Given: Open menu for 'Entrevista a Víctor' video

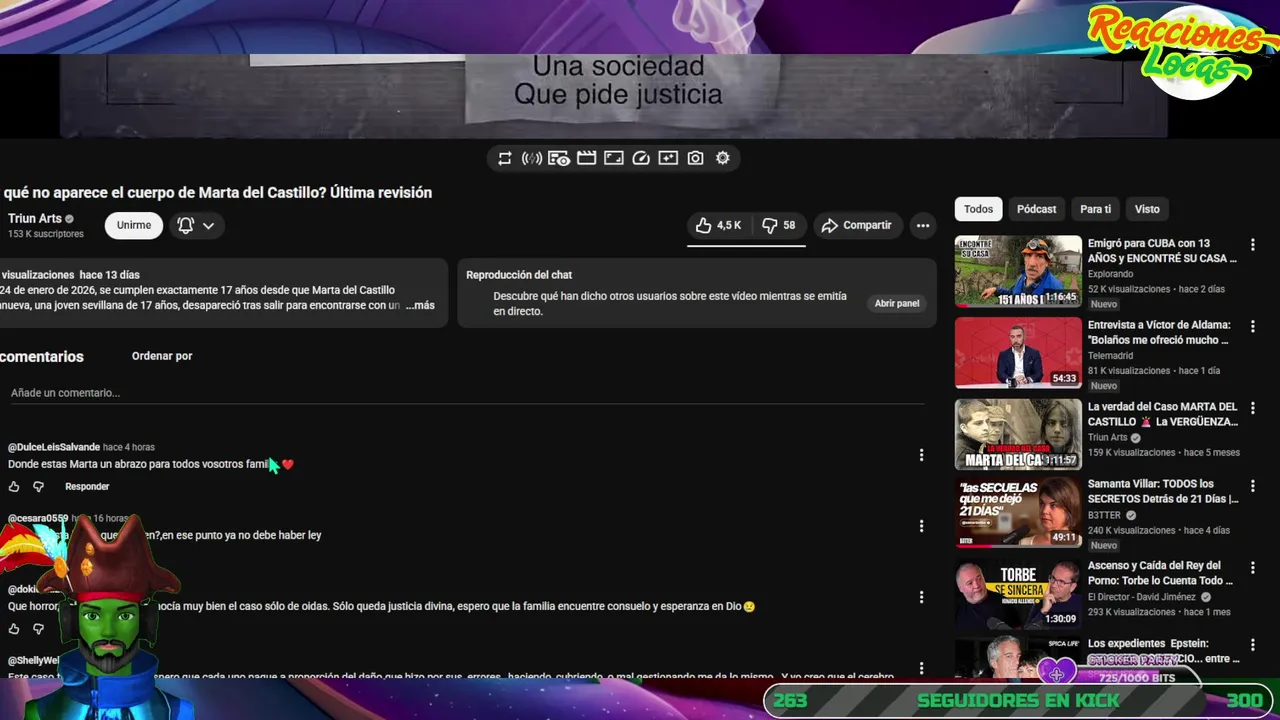Looking at the screenshot, I should [1252, 327].
